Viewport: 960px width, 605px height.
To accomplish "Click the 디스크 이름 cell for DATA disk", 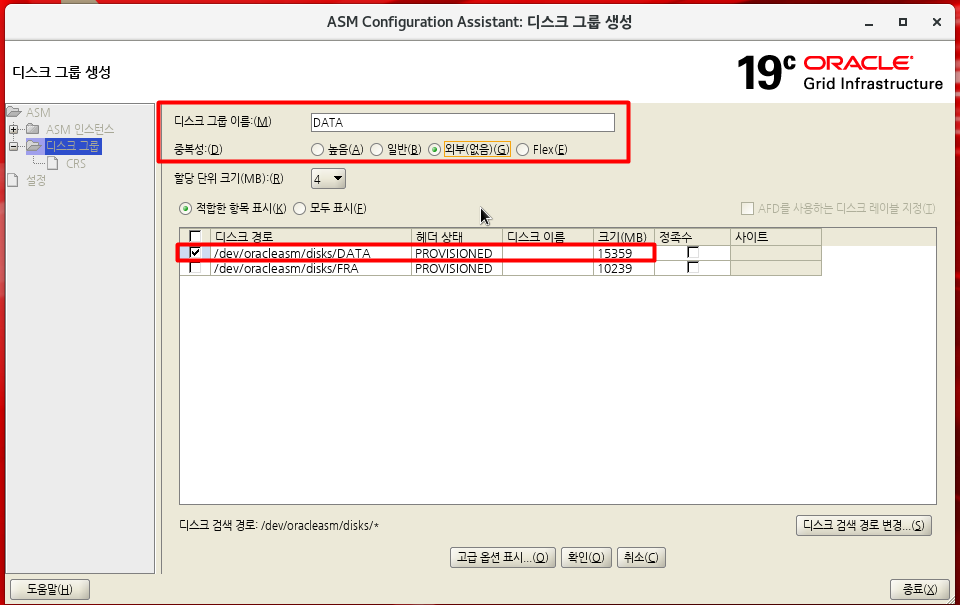I will [548, 253].
